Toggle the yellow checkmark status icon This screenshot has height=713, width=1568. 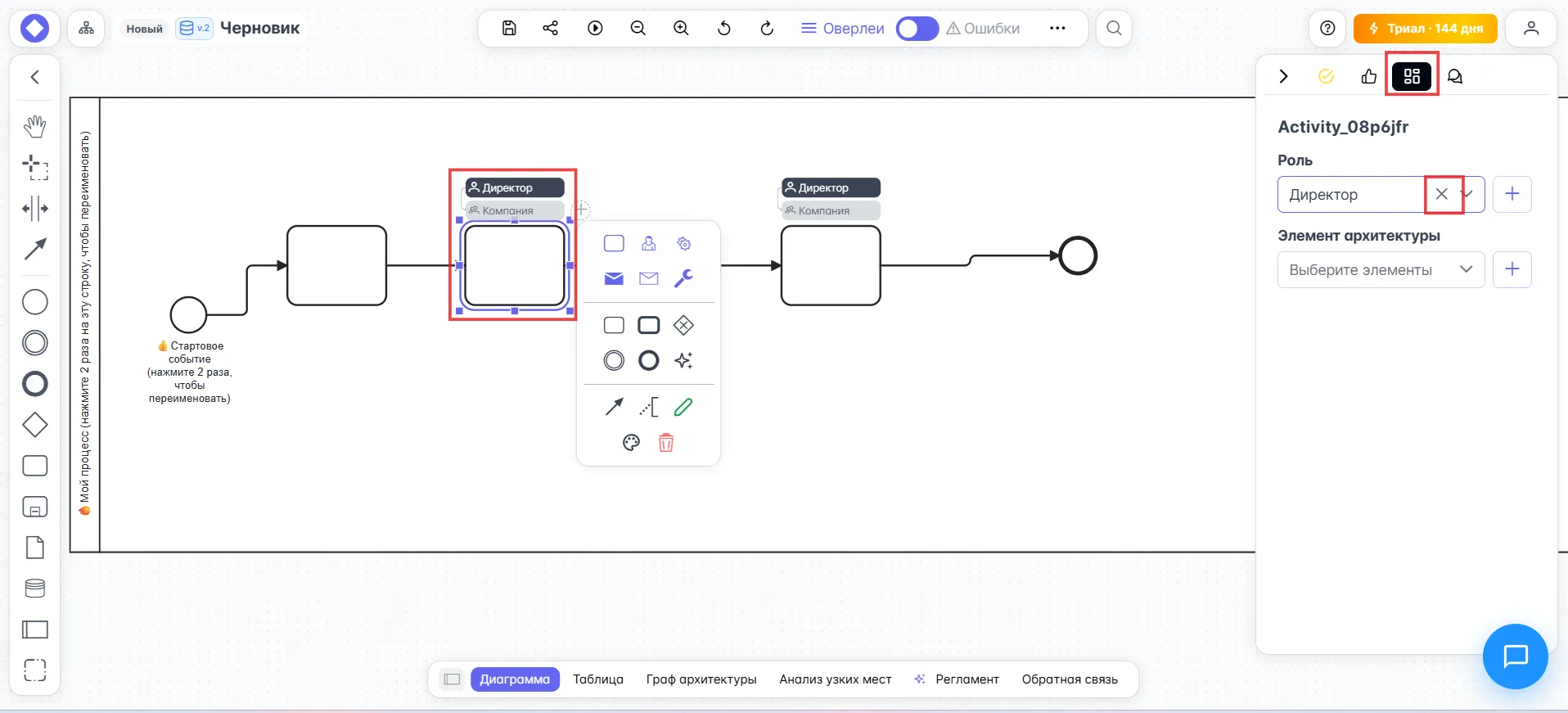click(1326, 76)
